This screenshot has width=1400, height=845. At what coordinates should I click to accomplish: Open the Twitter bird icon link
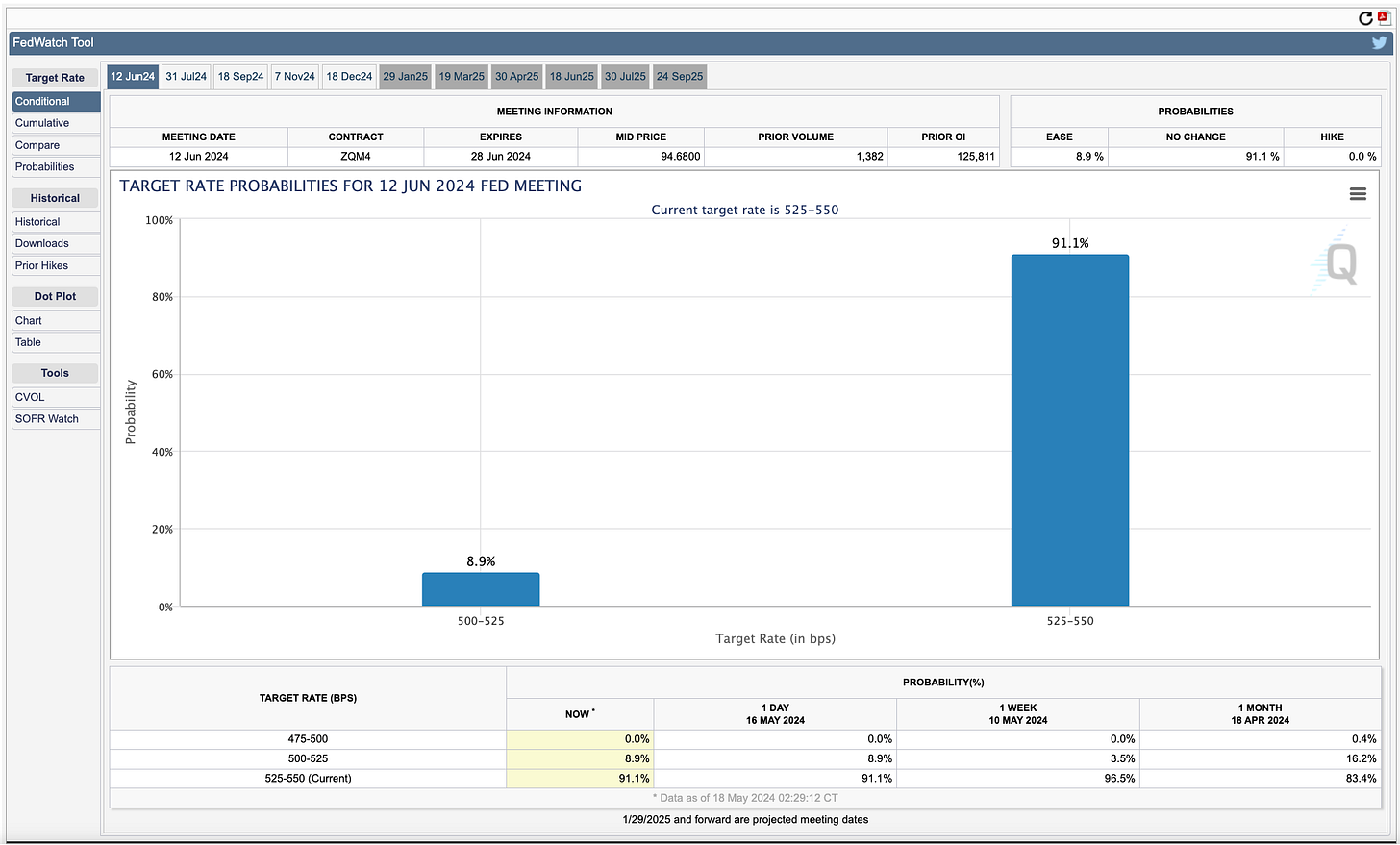click(1379, 42)
